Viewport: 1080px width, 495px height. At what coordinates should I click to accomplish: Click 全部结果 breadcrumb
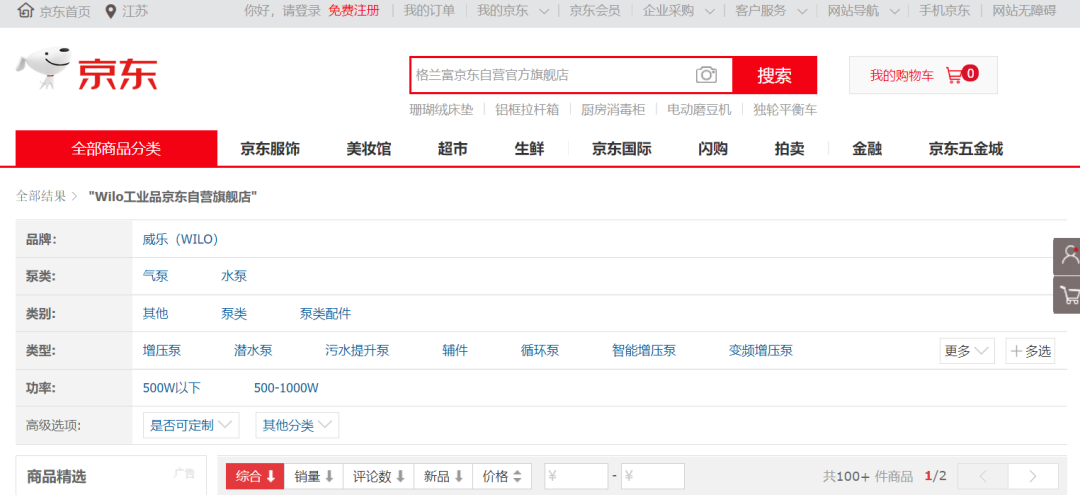[41, 197]
